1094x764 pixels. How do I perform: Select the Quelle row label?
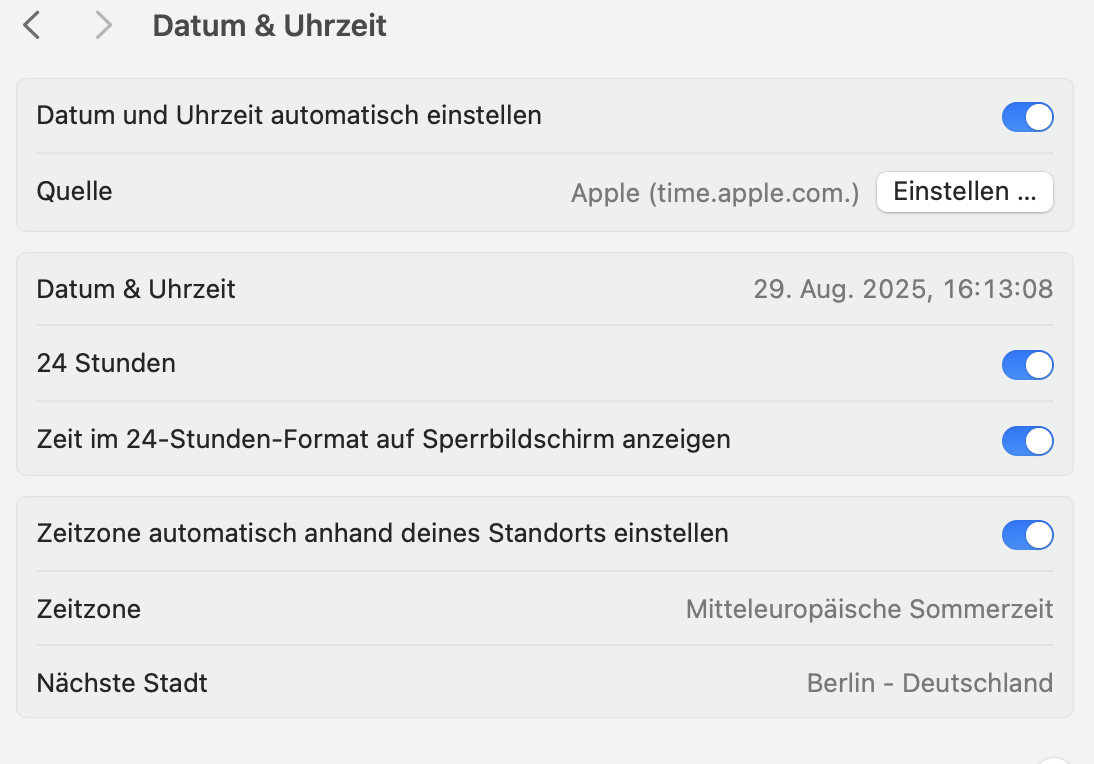click(75, 191)
